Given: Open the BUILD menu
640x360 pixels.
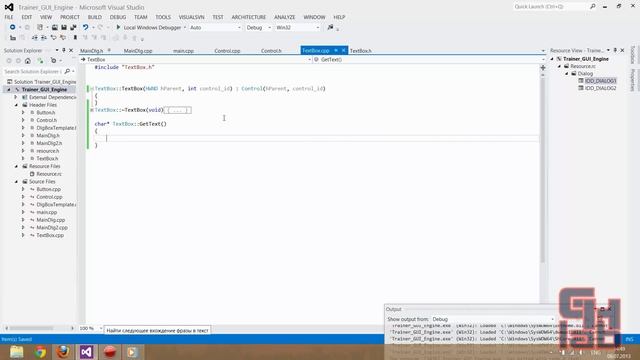Looking at the screenshot, I should [95, 17].
